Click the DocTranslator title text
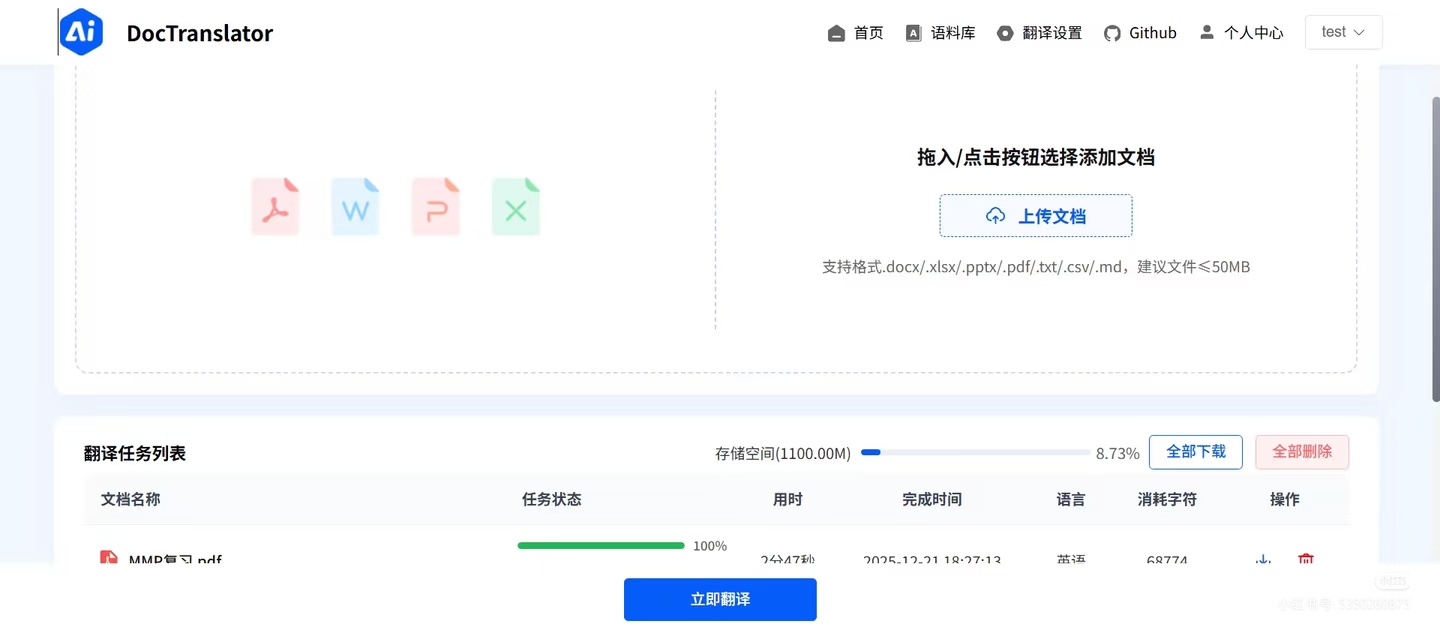This screenshot has height=636, width=1440. [x=200, y=33]
